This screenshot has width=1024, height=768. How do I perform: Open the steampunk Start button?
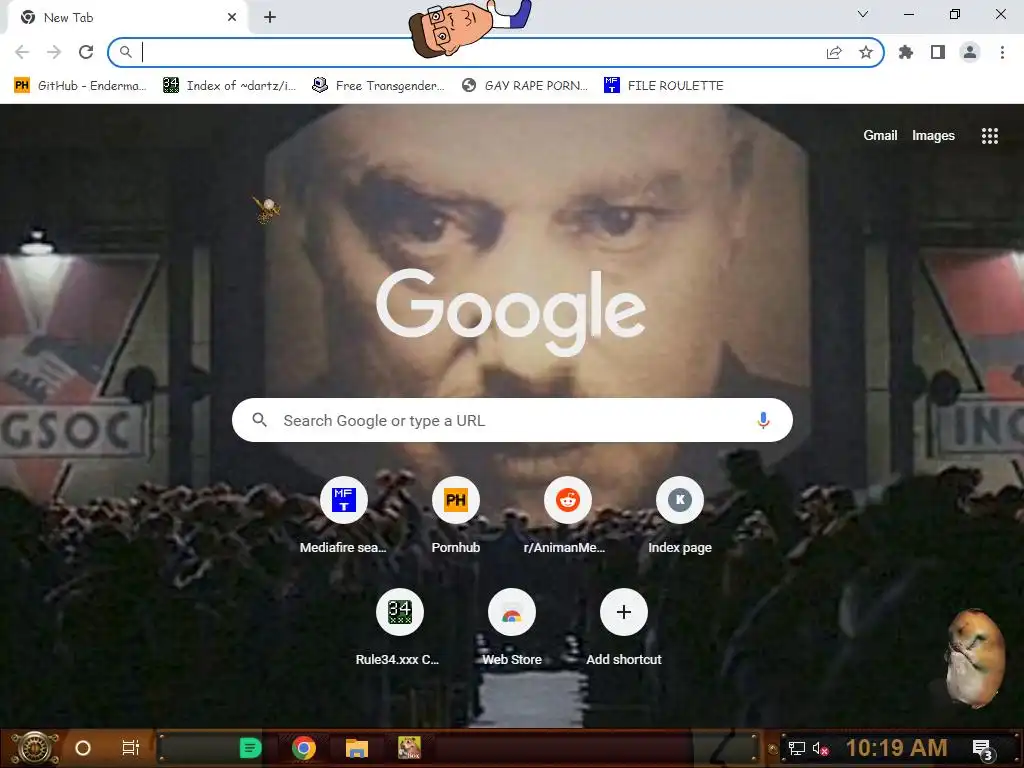pos(35,748)
